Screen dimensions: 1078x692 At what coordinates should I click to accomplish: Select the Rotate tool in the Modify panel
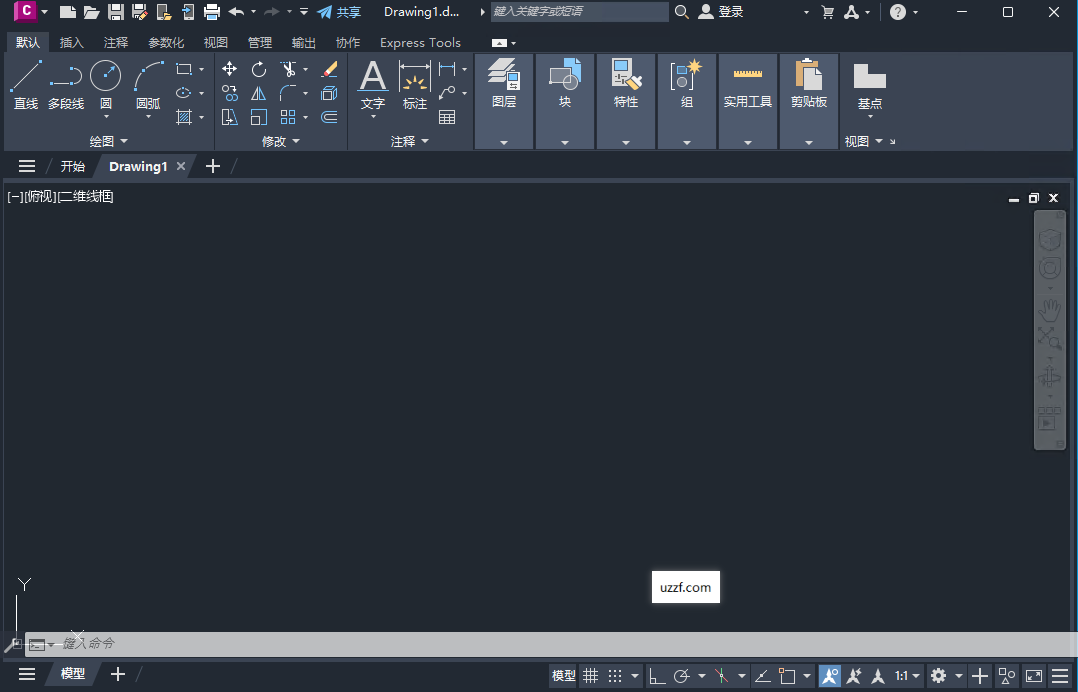pos(258,69)
